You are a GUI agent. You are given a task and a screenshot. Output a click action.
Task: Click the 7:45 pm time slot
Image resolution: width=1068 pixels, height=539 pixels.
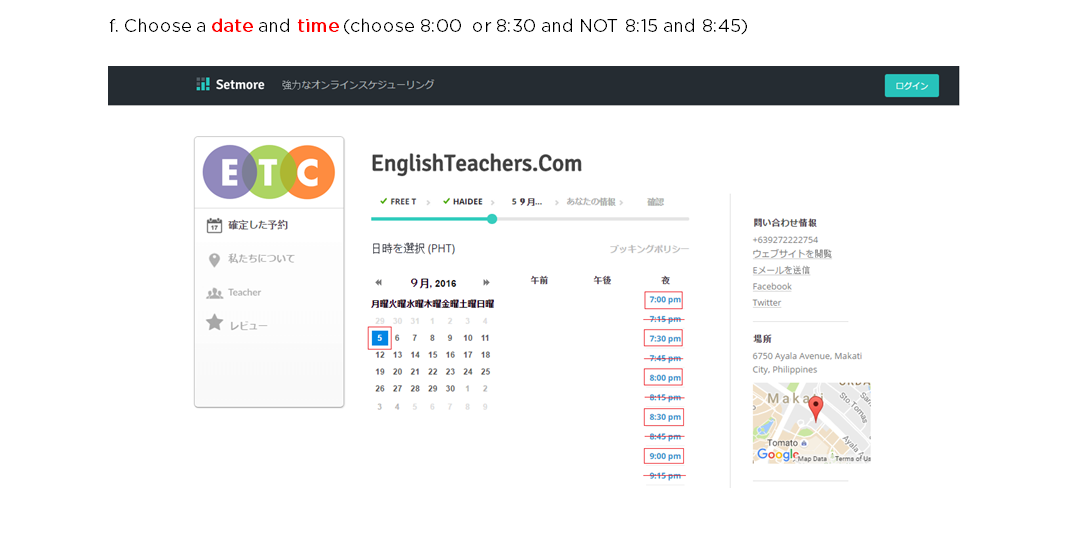click(665, 358)
